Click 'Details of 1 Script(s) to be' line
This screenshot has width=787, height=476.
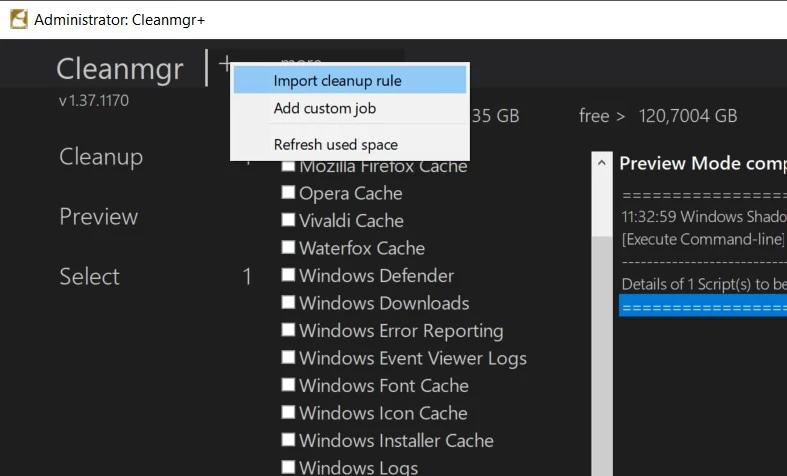pos(704,284)
